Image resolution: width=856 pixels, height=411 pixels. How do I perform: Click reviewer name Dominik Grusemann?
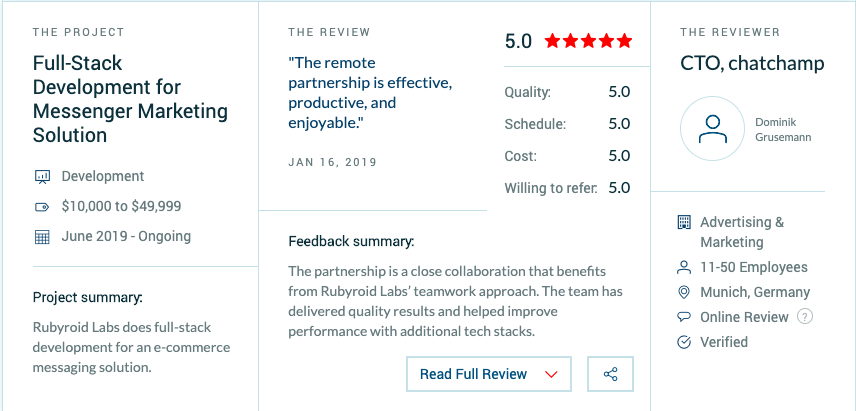[x=784, y=129]
